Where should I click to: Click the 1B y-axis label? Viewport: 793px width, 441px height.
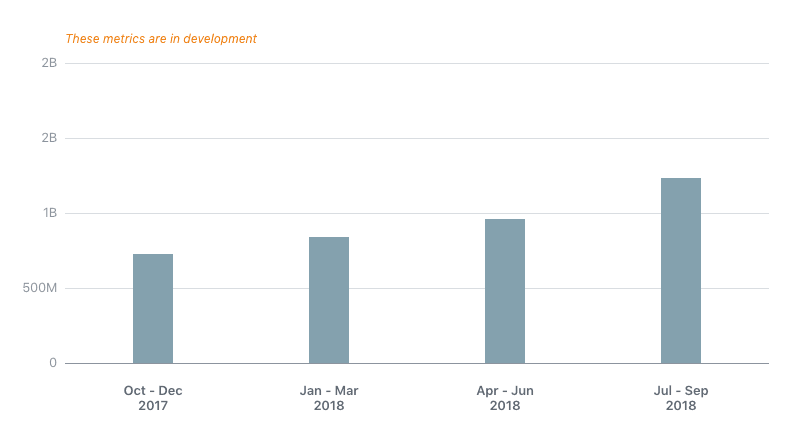(49, 213)
